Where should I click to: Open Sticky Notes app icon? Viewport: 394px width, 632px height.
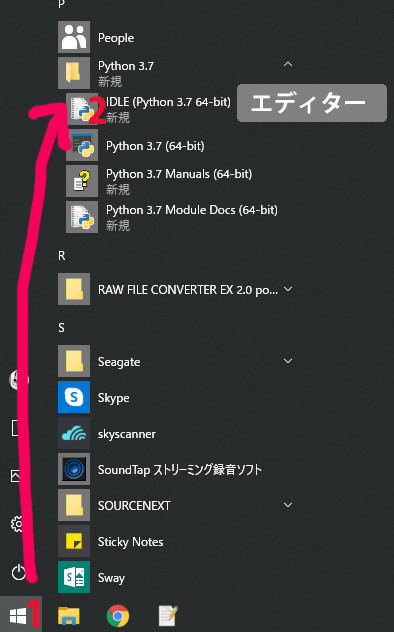click(x=74, y=541)
